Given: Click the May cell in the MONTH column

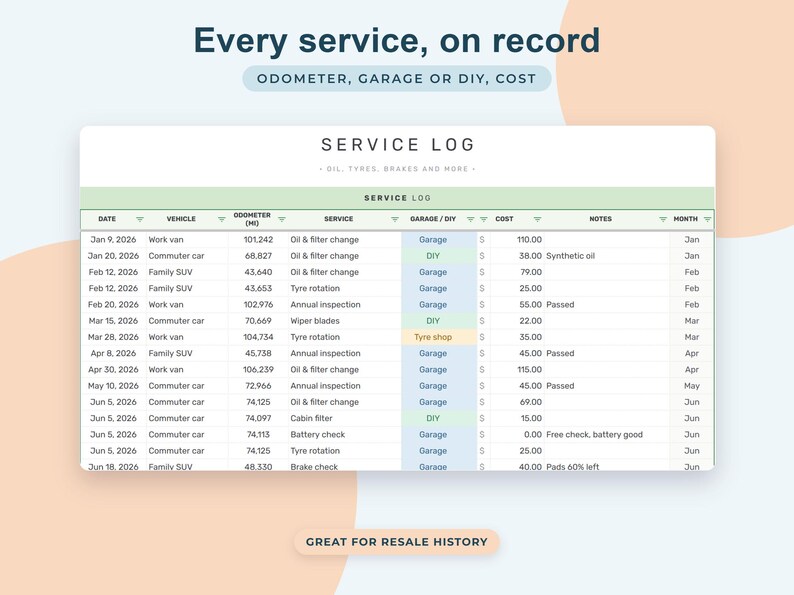Looking at the screenshot, I should pos(692,385).
